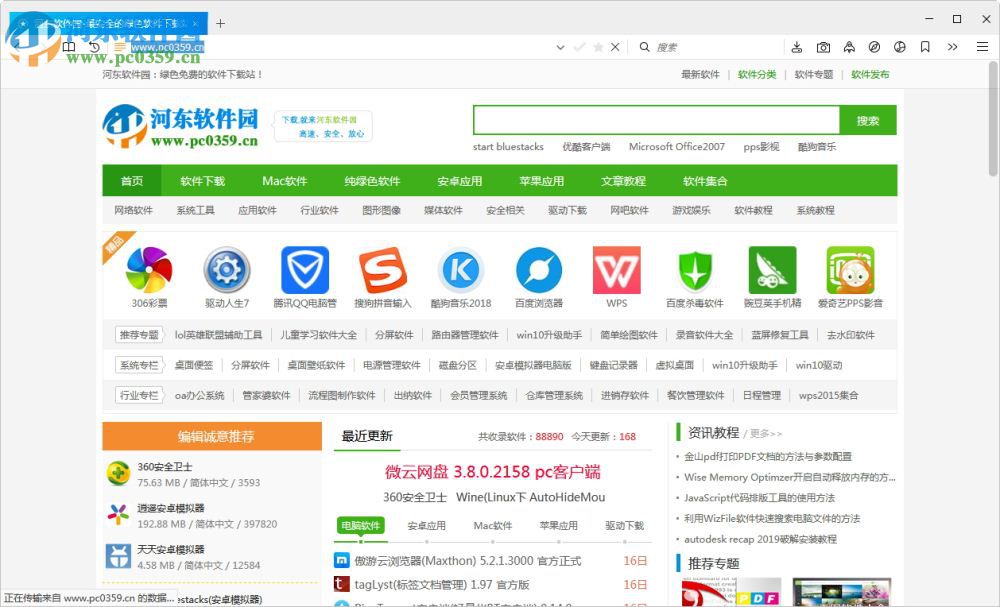Switch to the 安卓应用 tab
The width and height of the screenshot is (1000, 607).
[x=429, y=525]
